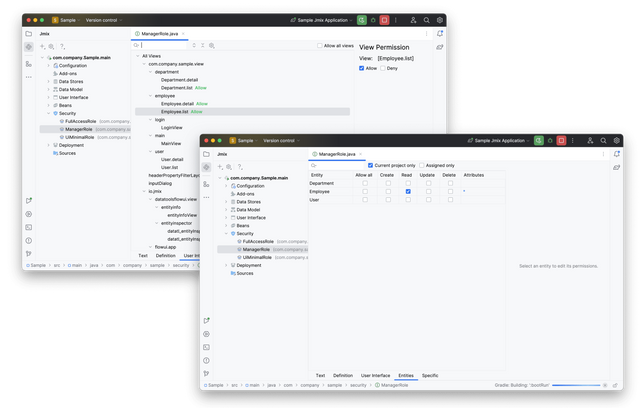This screenshot has height=408, width=640.
Task: Open the Problems icon in the front window sidebar
Action: coord(206,360)
